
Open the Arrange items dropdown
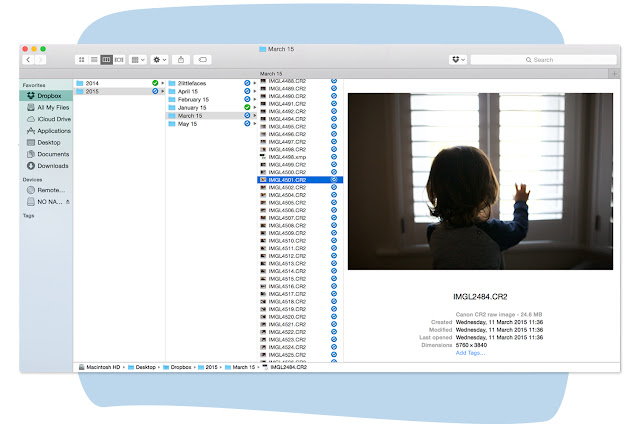(138, 60)
